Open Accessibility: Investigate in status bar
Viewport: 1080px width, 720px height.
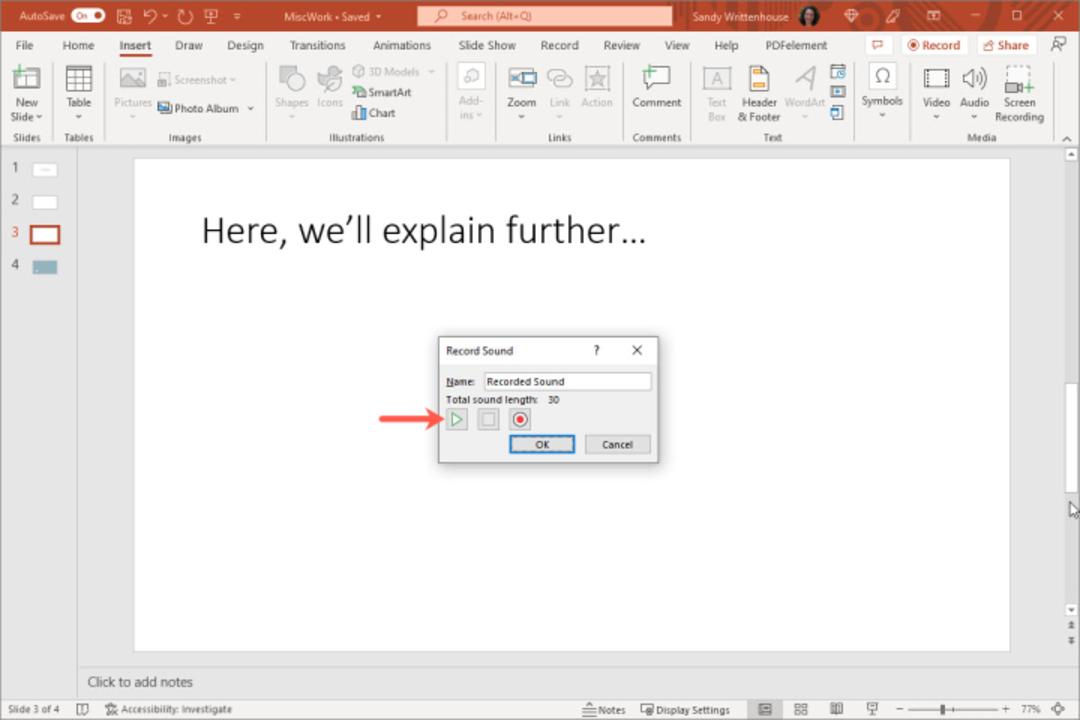pyautogui.click(x=169, y=709)
